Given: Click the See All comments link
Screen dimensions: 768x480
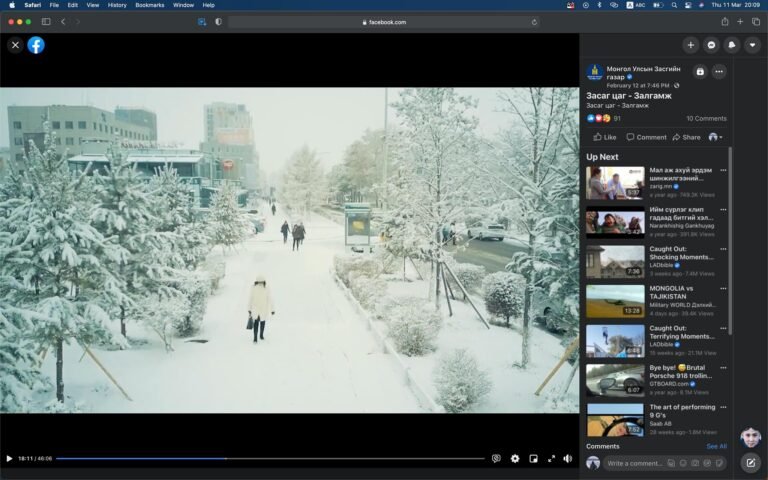Looking at the screenshot, I should 716,446.
